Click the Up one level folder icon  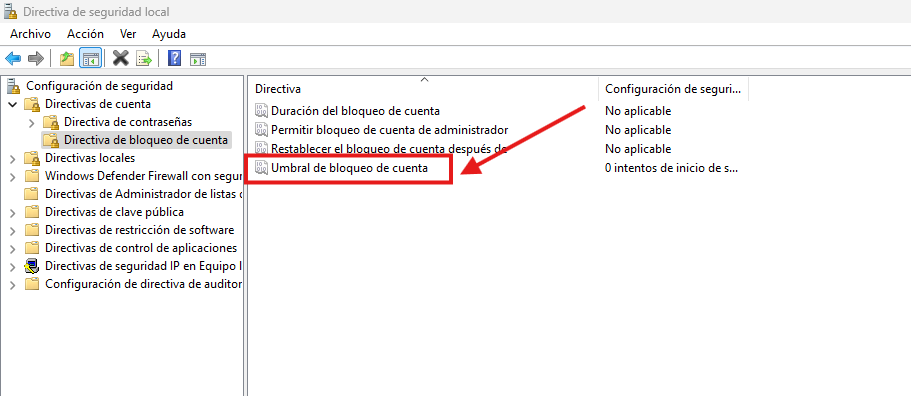(x=67, y=58)
